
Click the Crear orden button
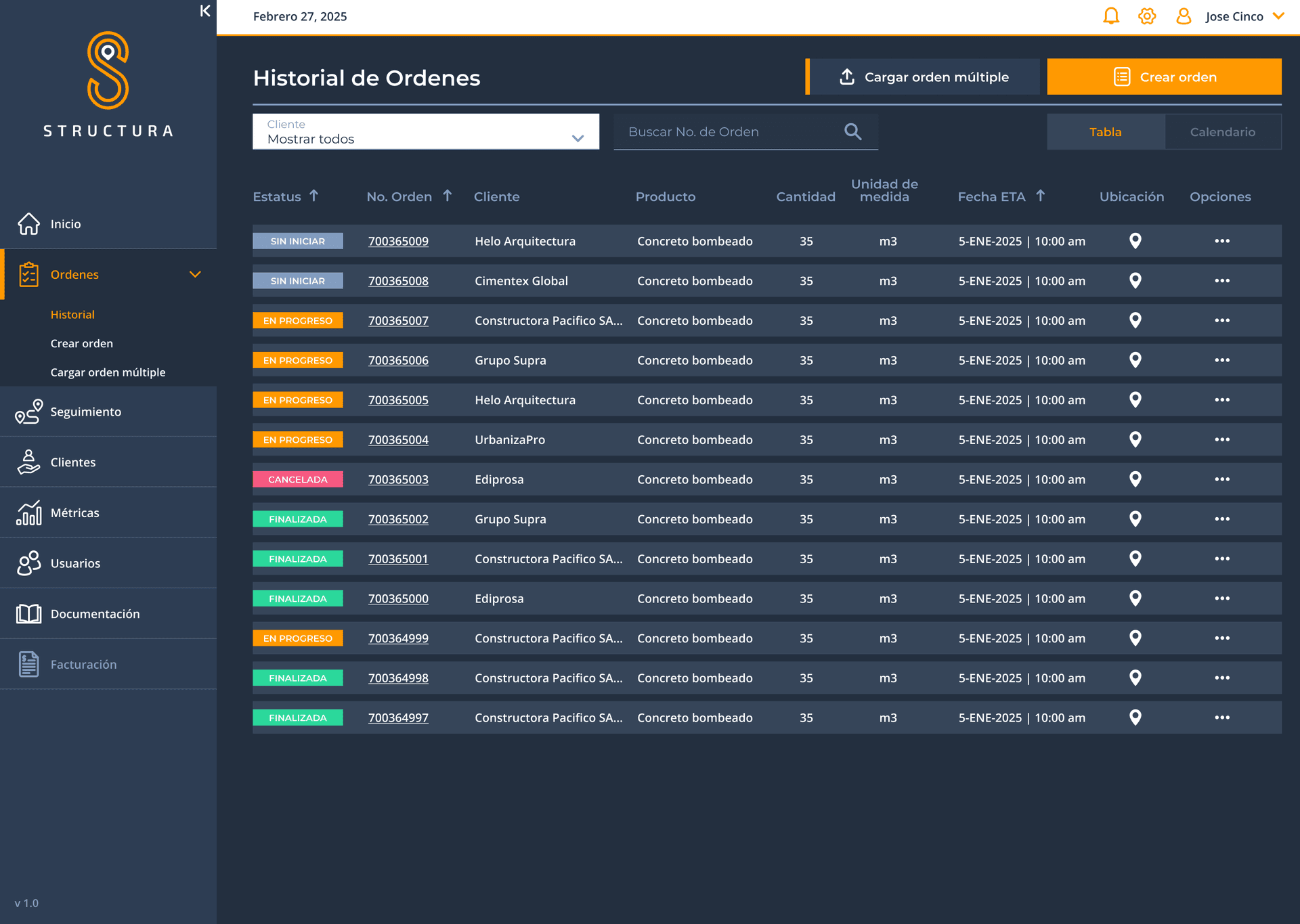click(x=1163, y=77)
